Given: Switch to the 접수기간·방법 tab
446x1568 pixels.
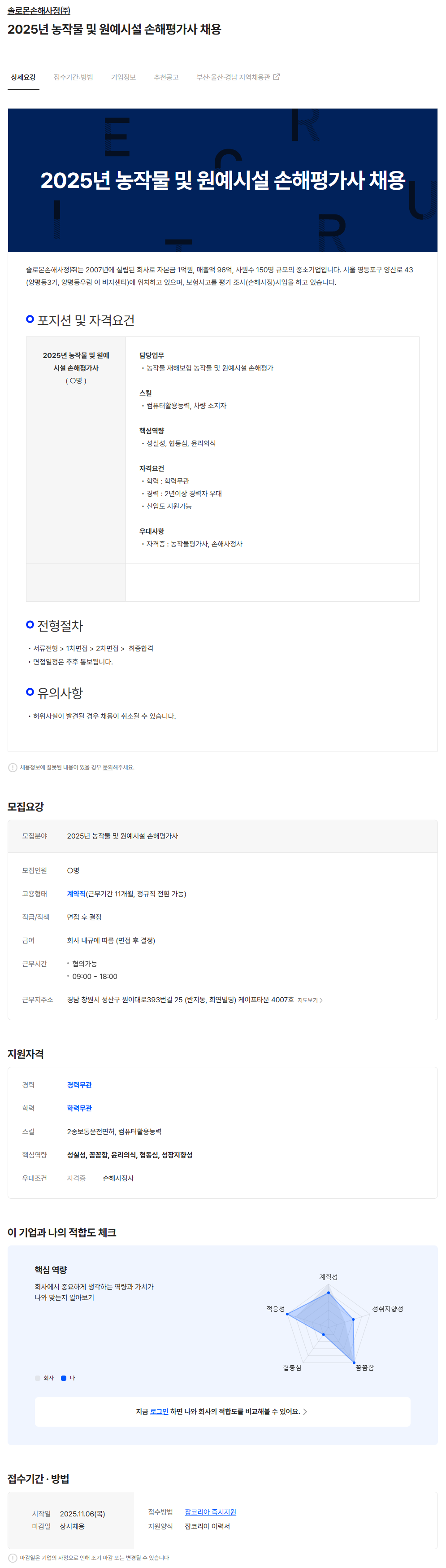Looking at the screenshot, I should pos(73,77).
